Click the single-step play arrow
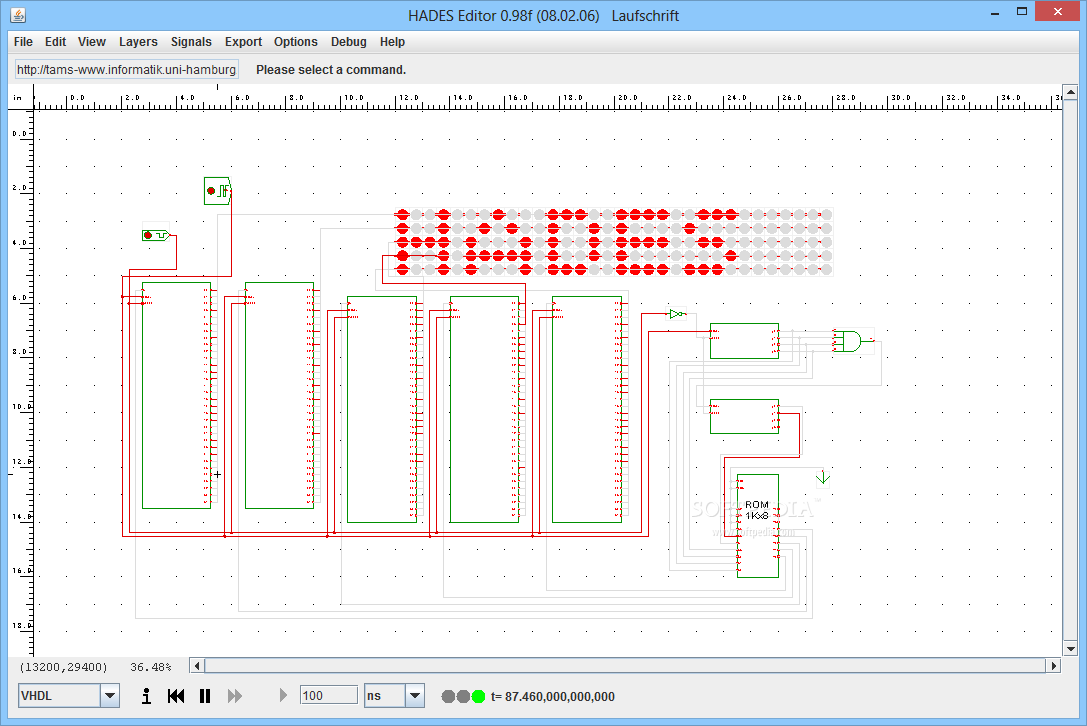This screenshot has height=726, width=1087. pos(283,695)
